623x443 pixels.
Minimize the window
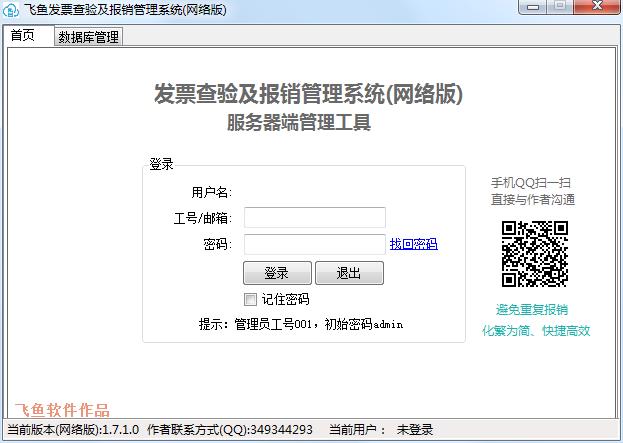tap(533, 7)
